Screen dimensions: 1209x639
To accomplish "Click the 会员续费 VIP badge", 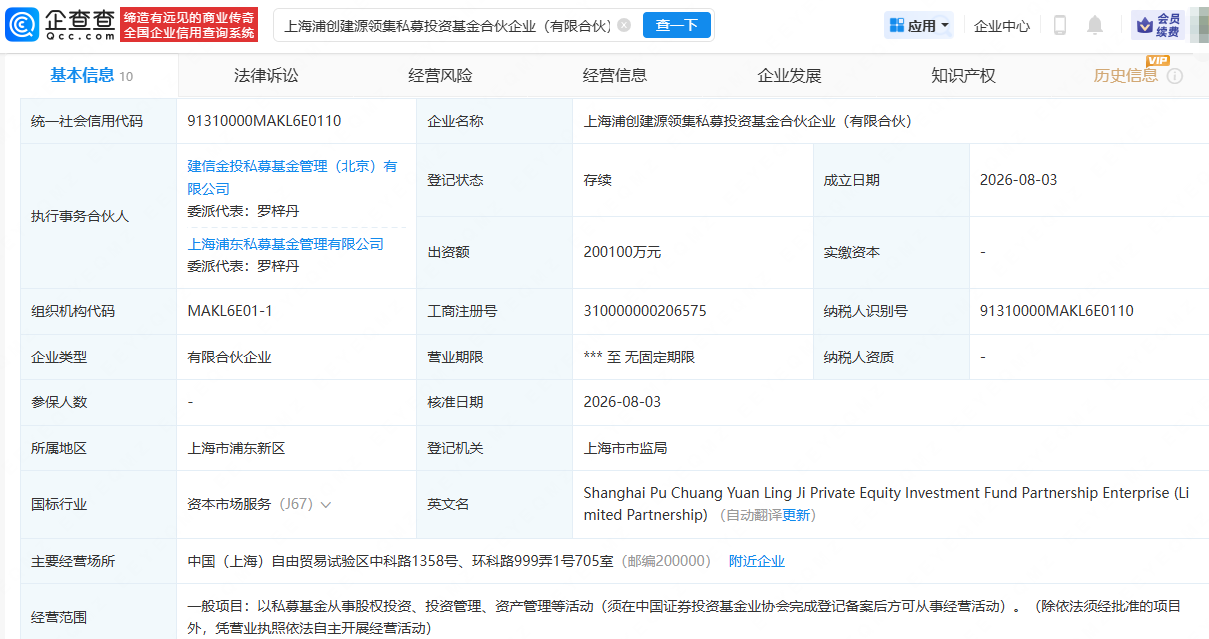I will tap(1157, 25).
